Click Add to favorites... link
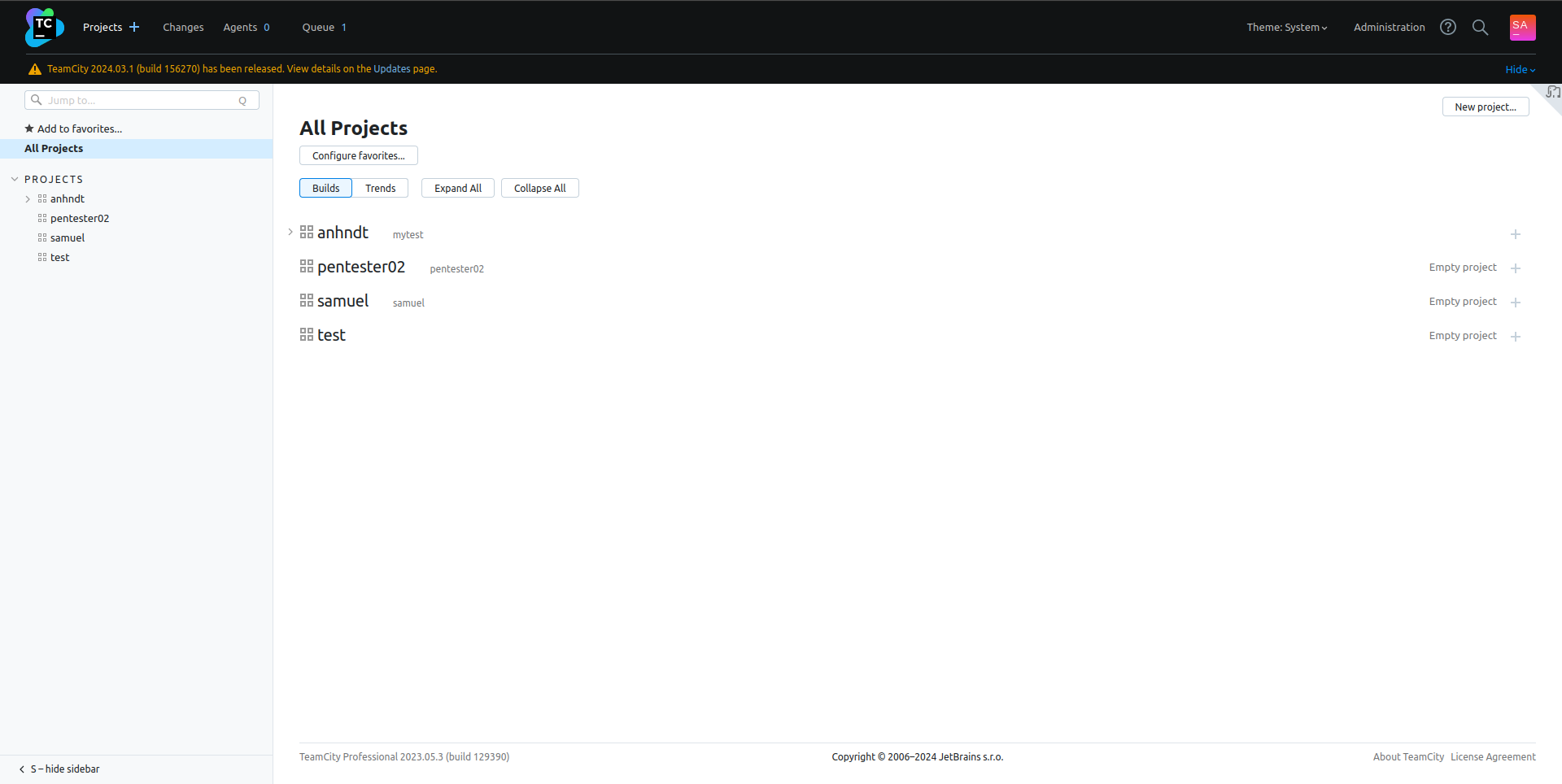 (x=80, y=128)
